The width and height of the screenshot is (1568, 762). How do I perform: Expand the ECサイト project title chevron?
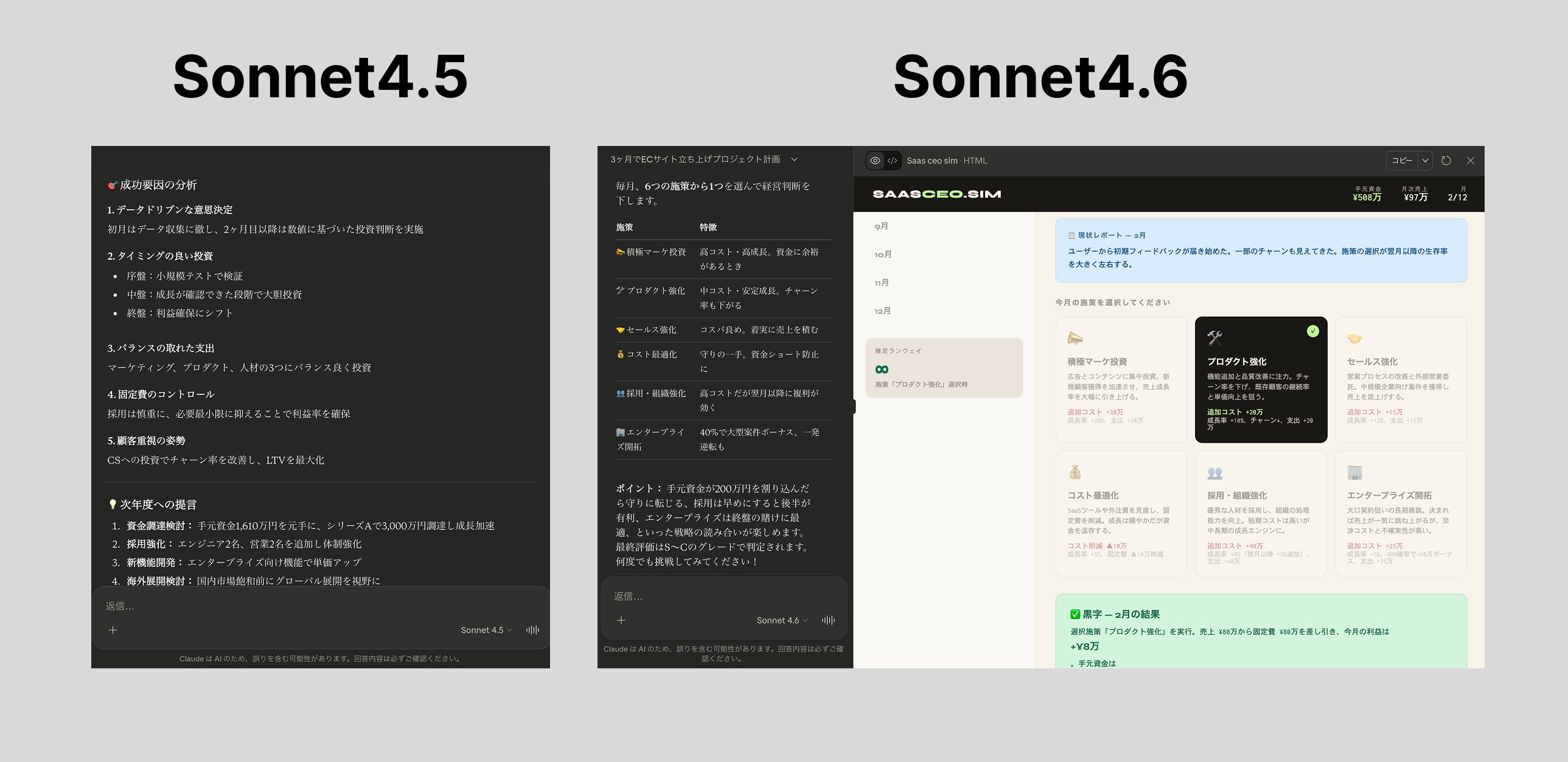pos(794,159)
